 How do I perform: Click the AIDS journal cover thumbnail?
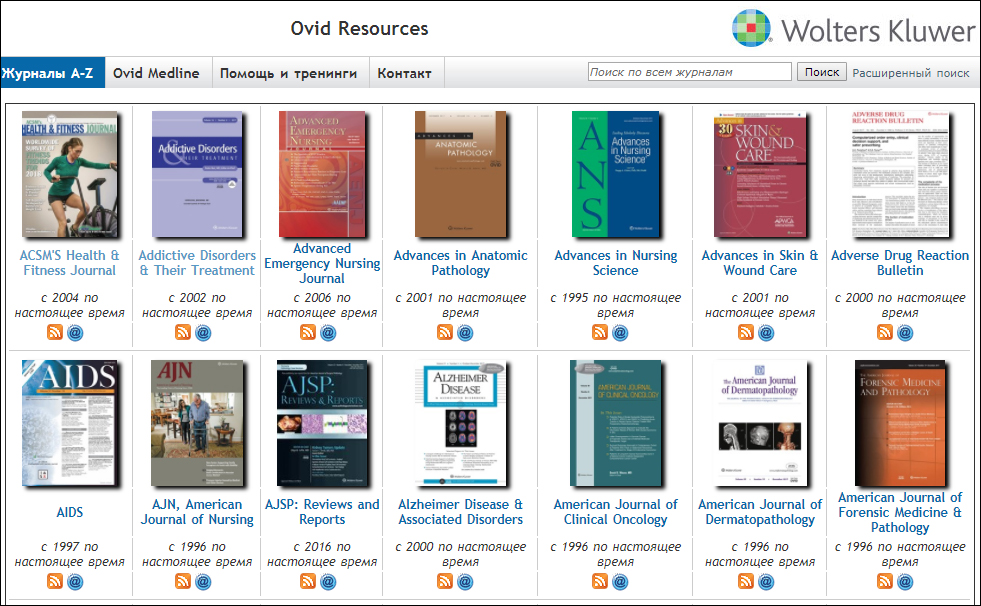[x=69, y=423]
